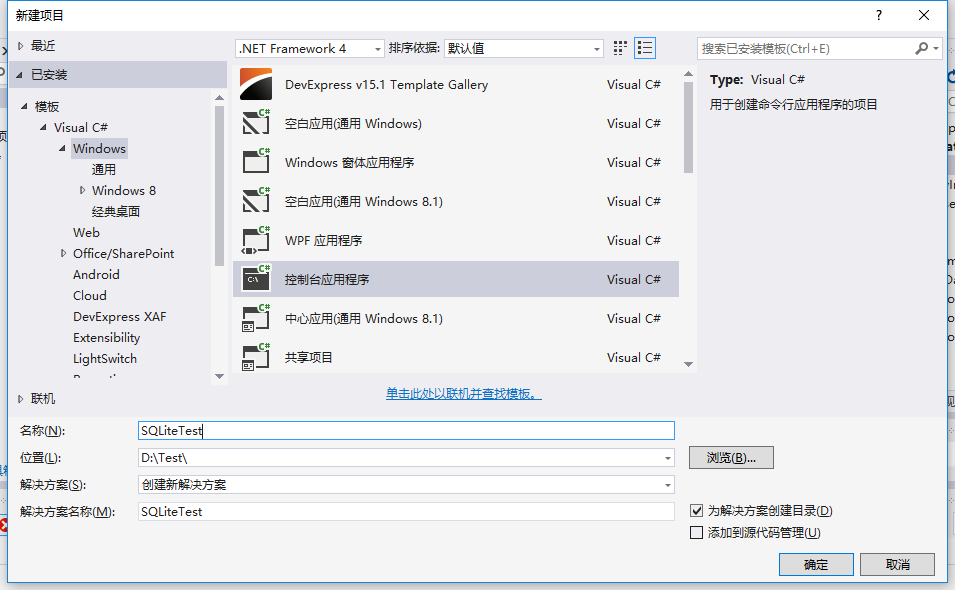Click the 控制台应用程序 console template icon

pyautogui.click(x=256, y=279)
